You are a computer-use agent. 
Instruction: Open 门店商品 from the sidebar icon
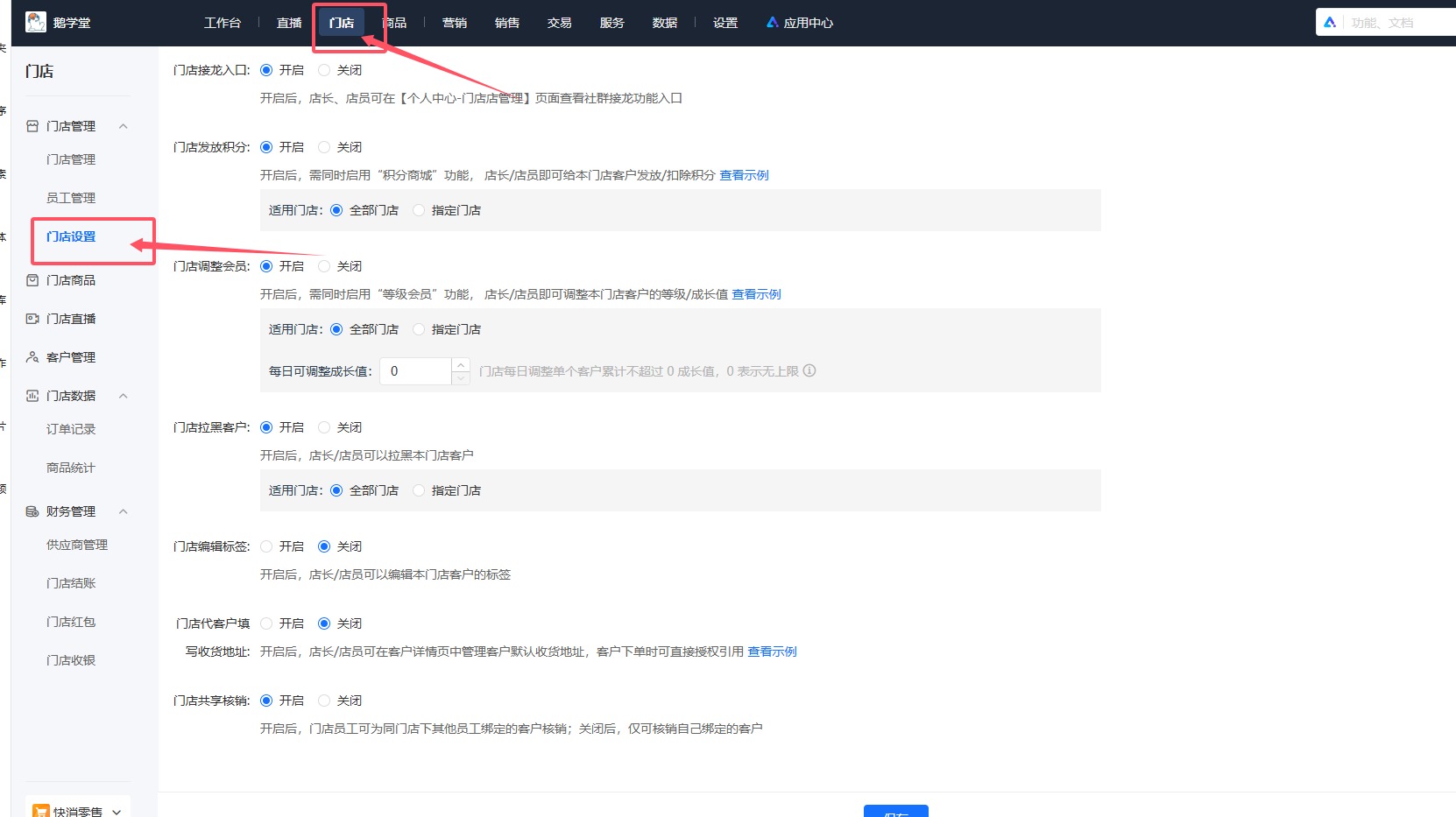click(x=32, y=280)
